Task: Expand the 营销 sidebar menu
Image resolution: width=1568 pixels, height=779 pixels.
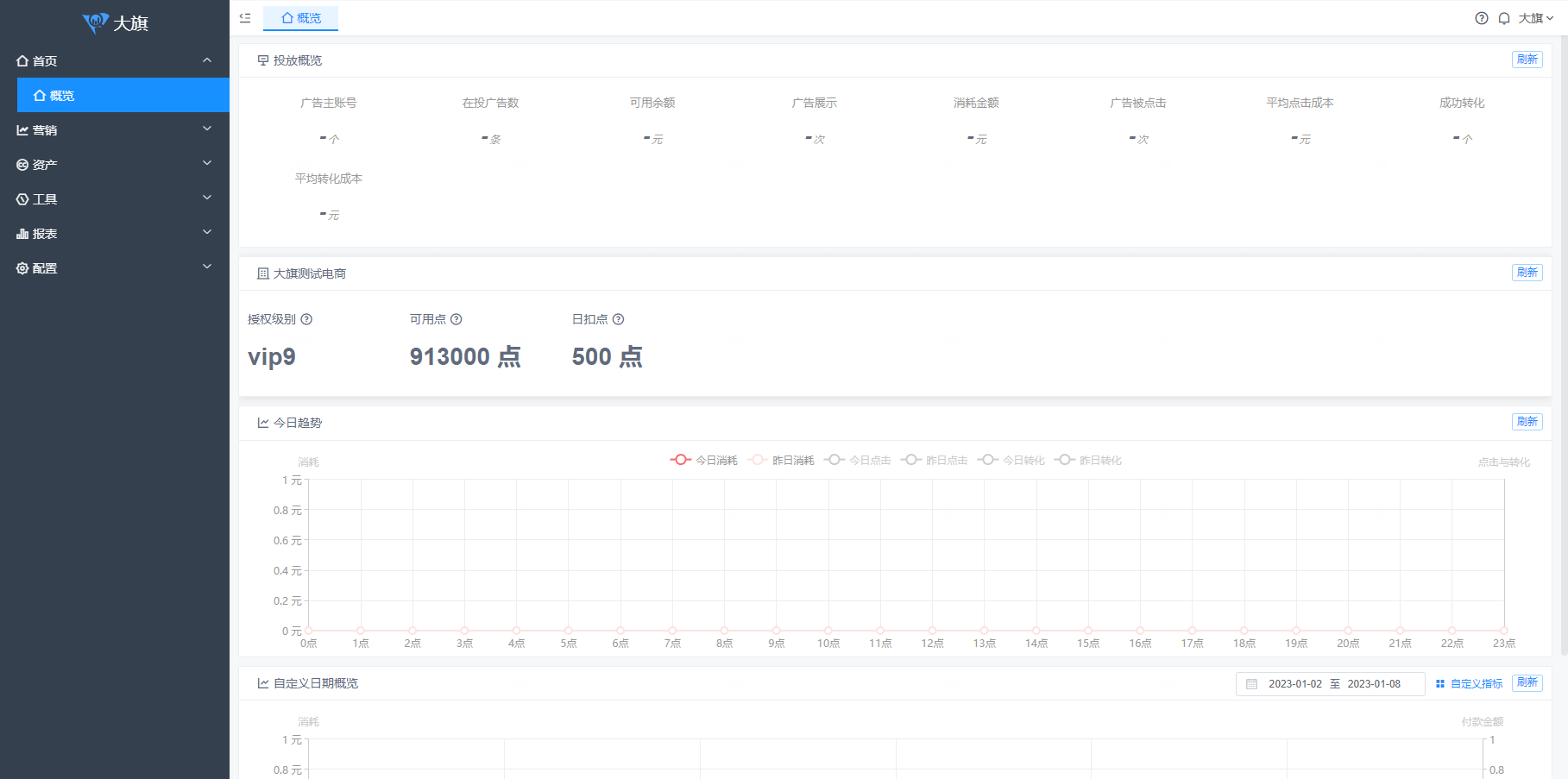Action: 115,130
